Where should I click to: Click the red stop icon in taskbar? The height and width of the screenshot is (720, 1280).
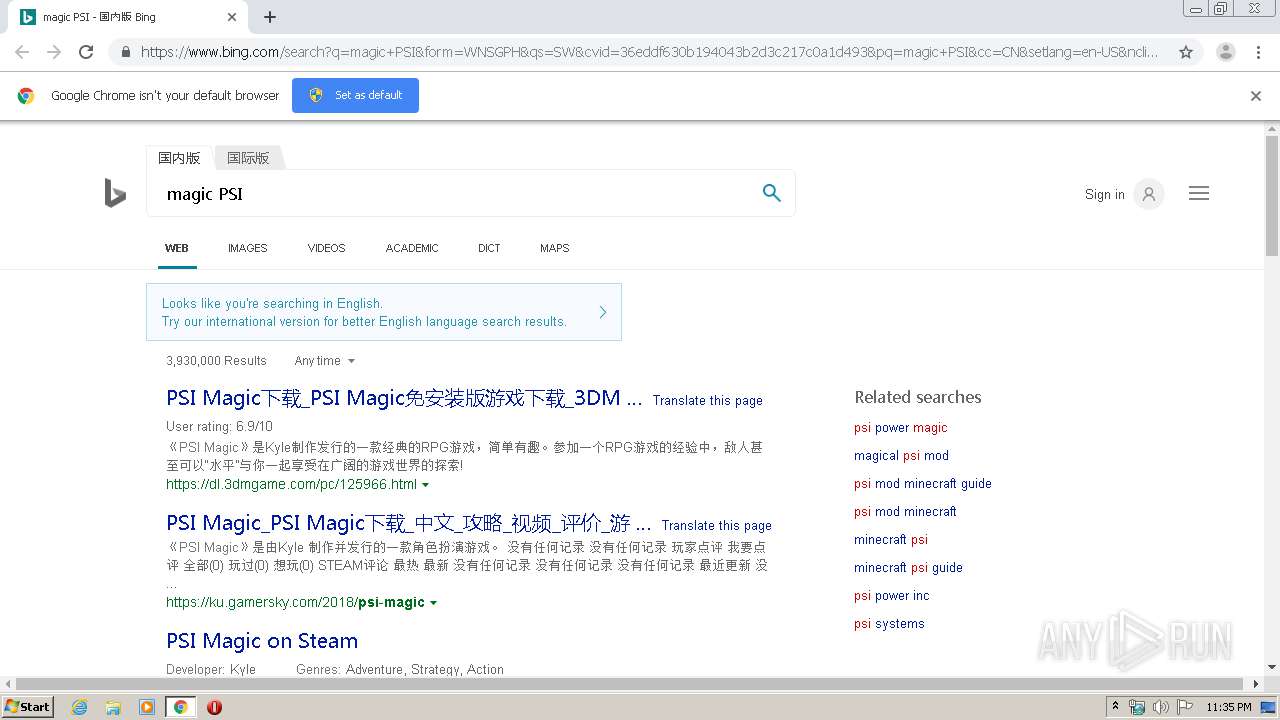point(214,707)
